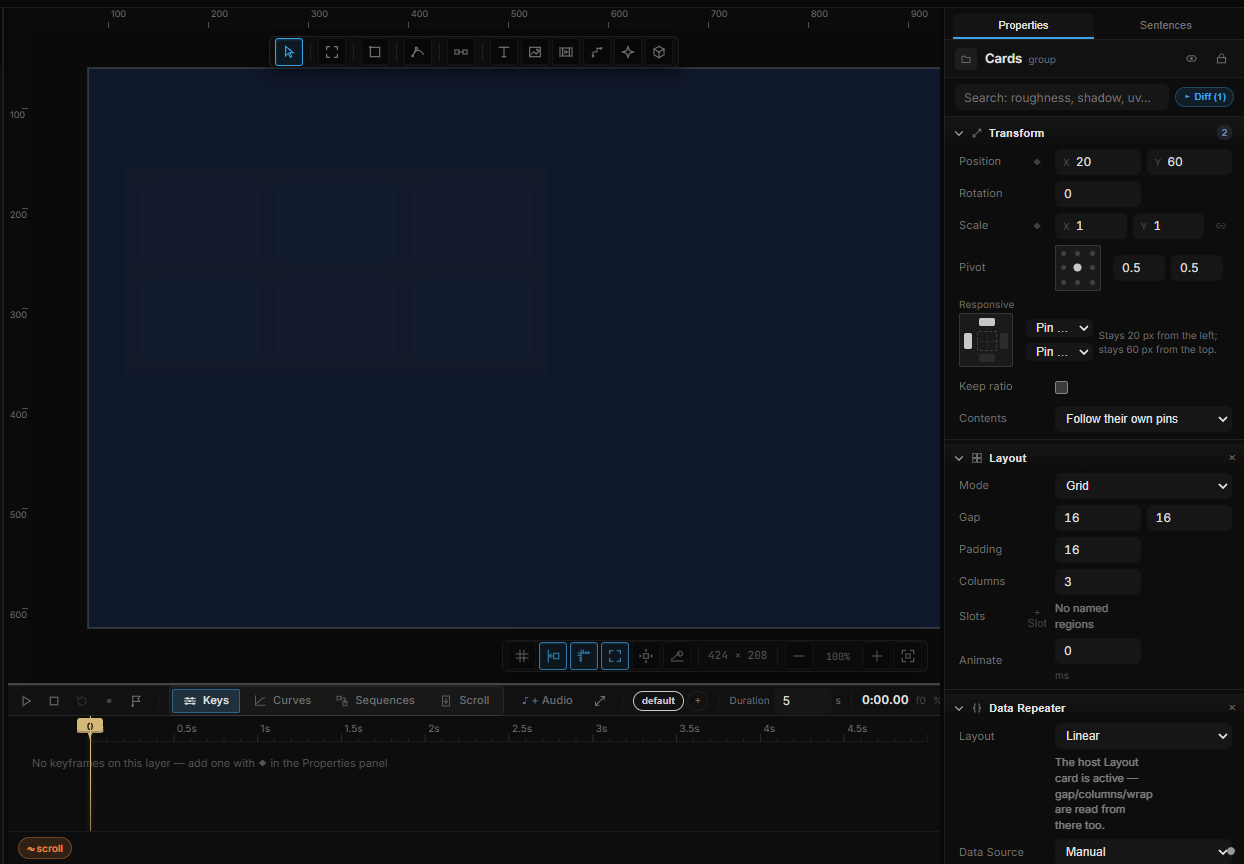
Task: Remove the Layout section with X
Action: [1232, 458]
